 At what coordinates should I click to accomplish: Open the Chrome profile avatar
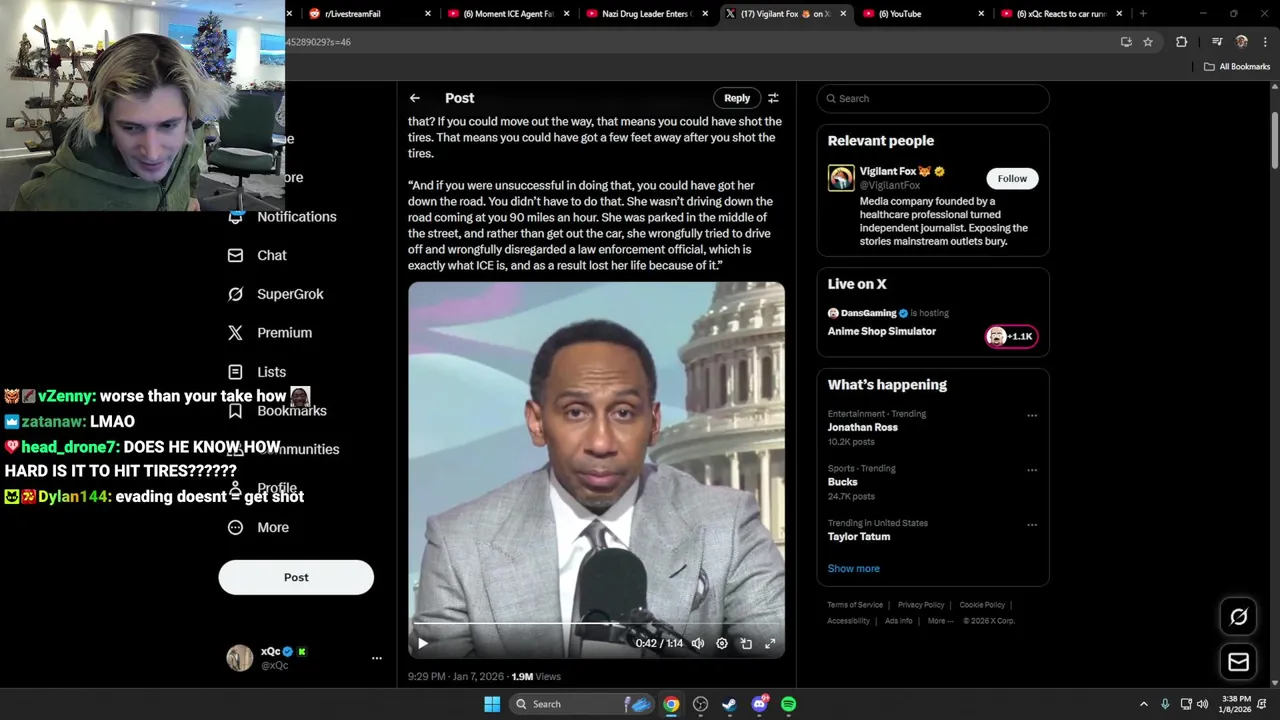1242,42
